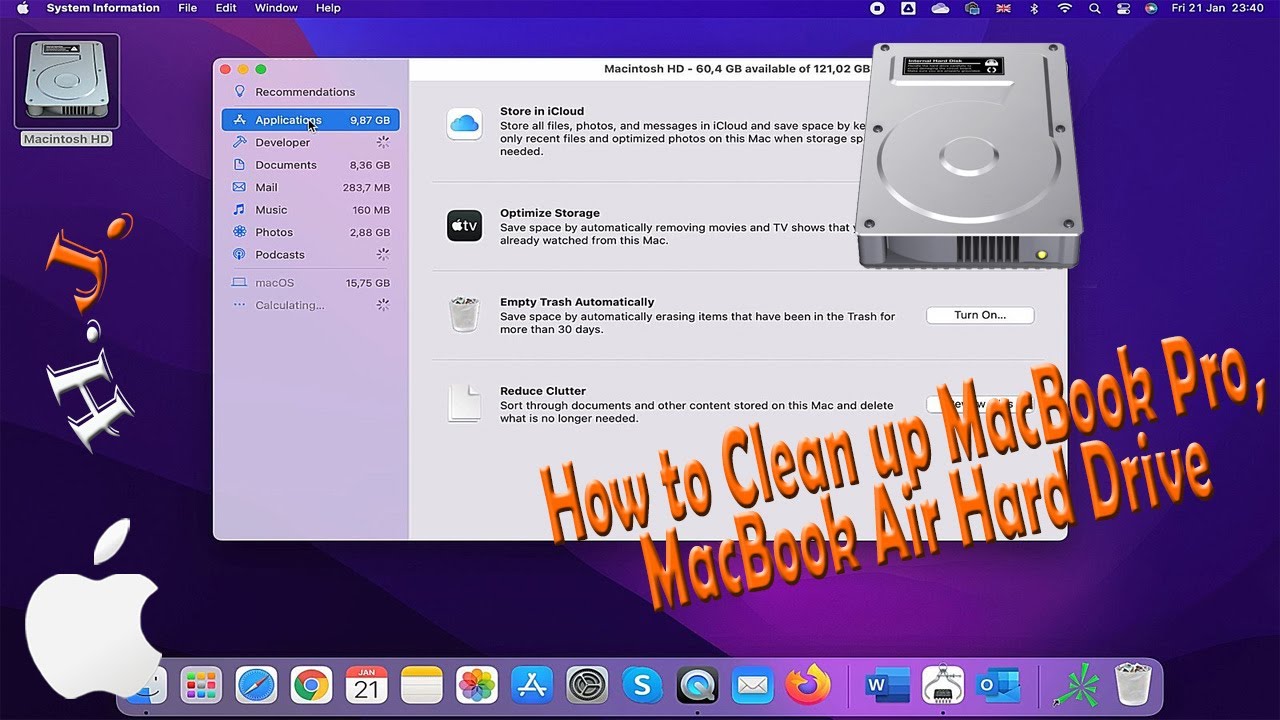The width and height of the screenshot is (1280, 720).
Task: Open the Window menu
Action: 276,8
